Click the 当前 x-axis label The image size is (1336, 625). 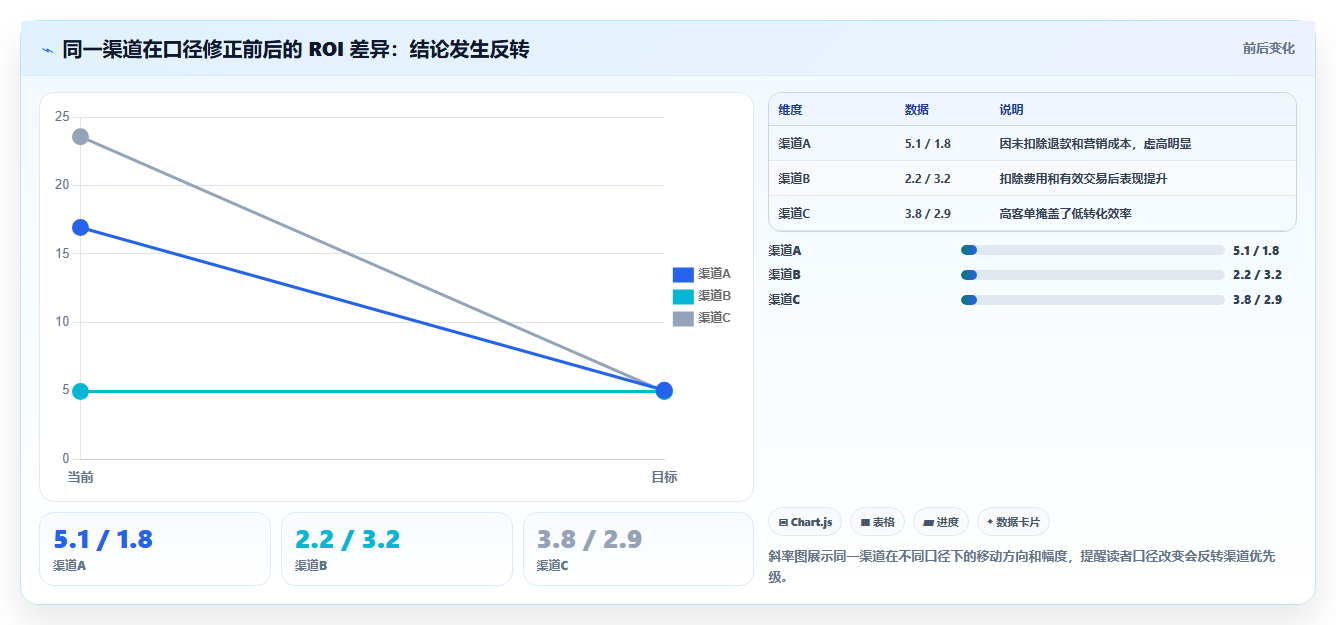point(80,477)
